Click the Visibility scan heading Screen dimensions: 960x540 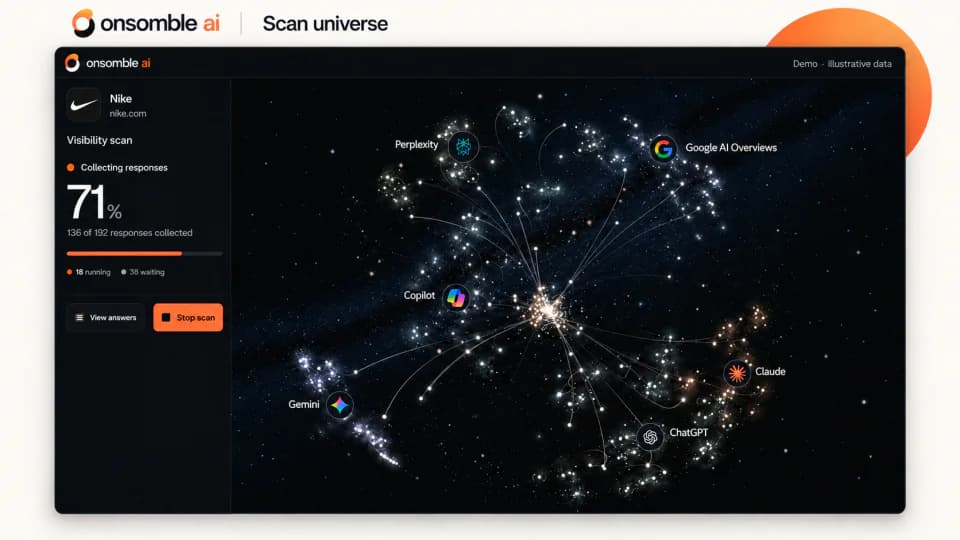[x=99, y=140]
